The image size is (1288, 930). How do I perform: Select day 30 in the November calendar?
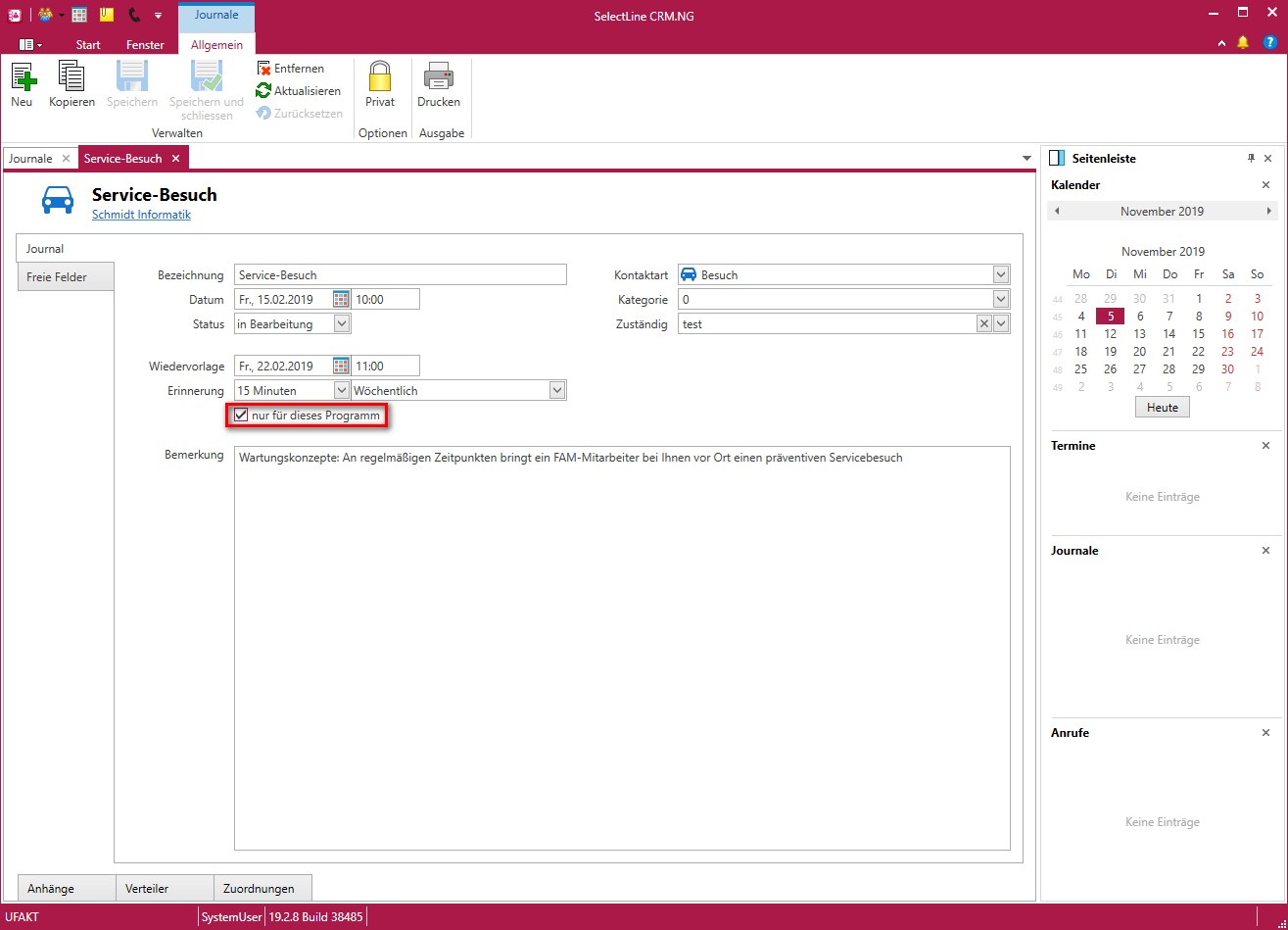pos(1228,369)
